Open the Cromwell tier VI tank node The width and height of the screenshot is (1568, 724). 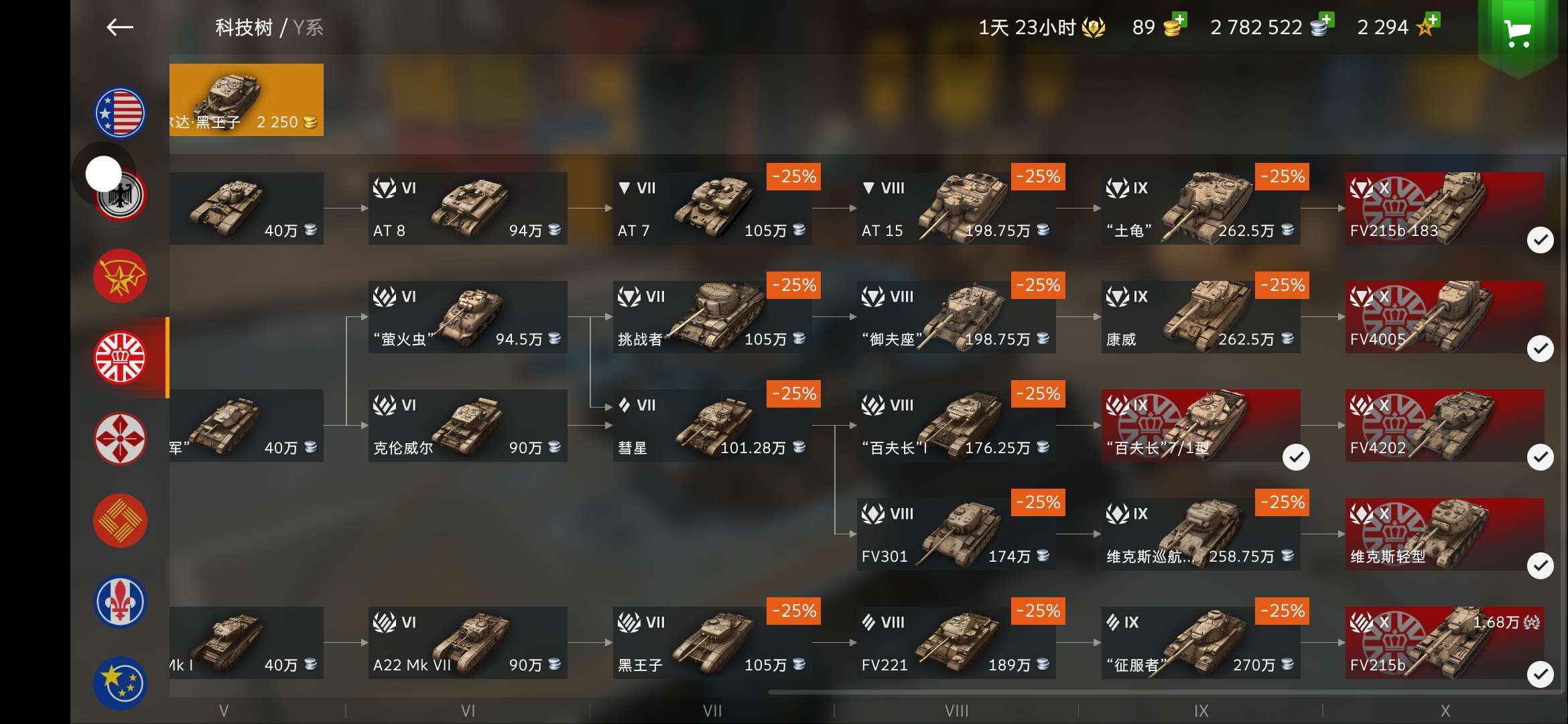468,426
